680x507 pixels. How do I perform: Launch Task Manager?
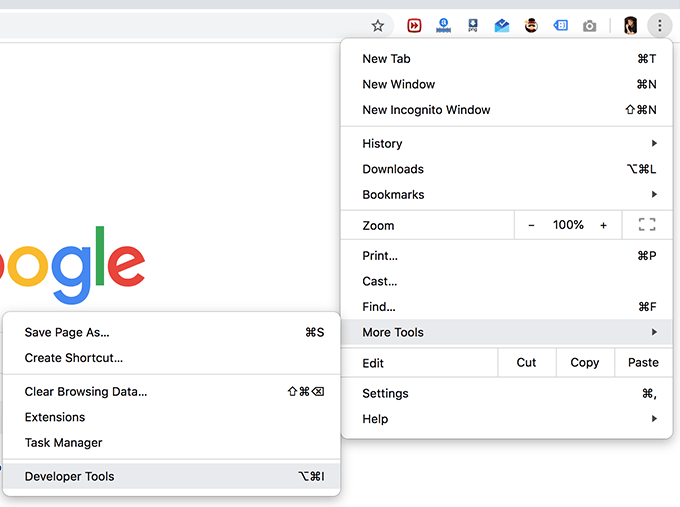pos(171,443)
